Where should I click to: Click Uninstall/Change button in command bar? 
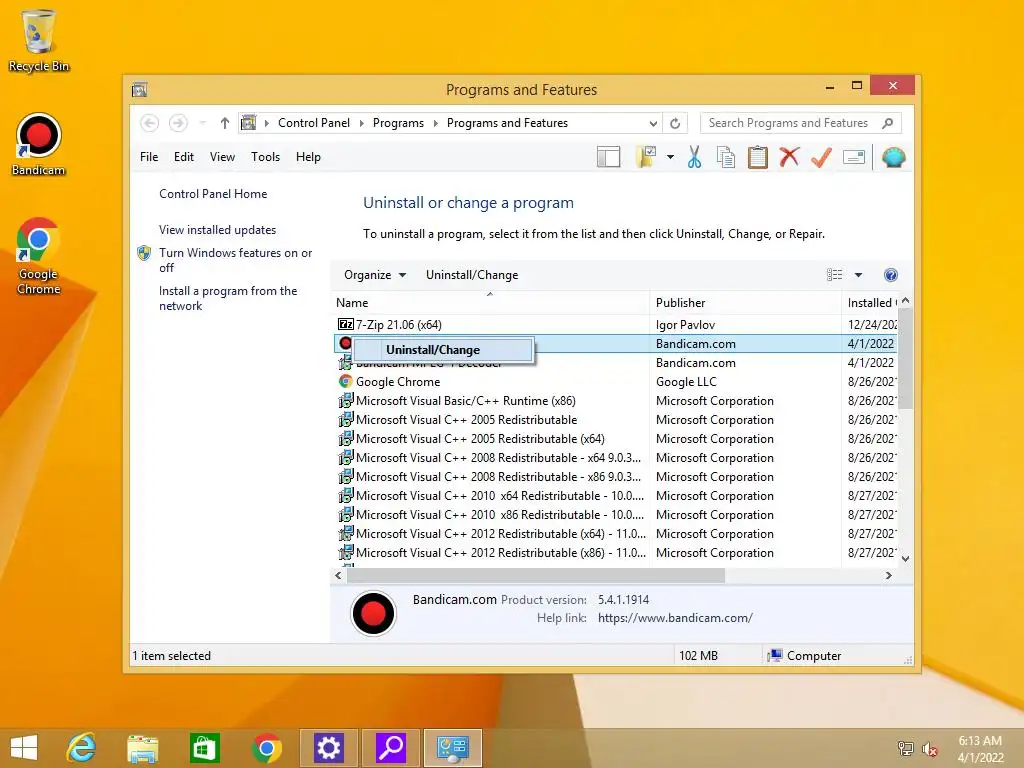pos(472,275)
